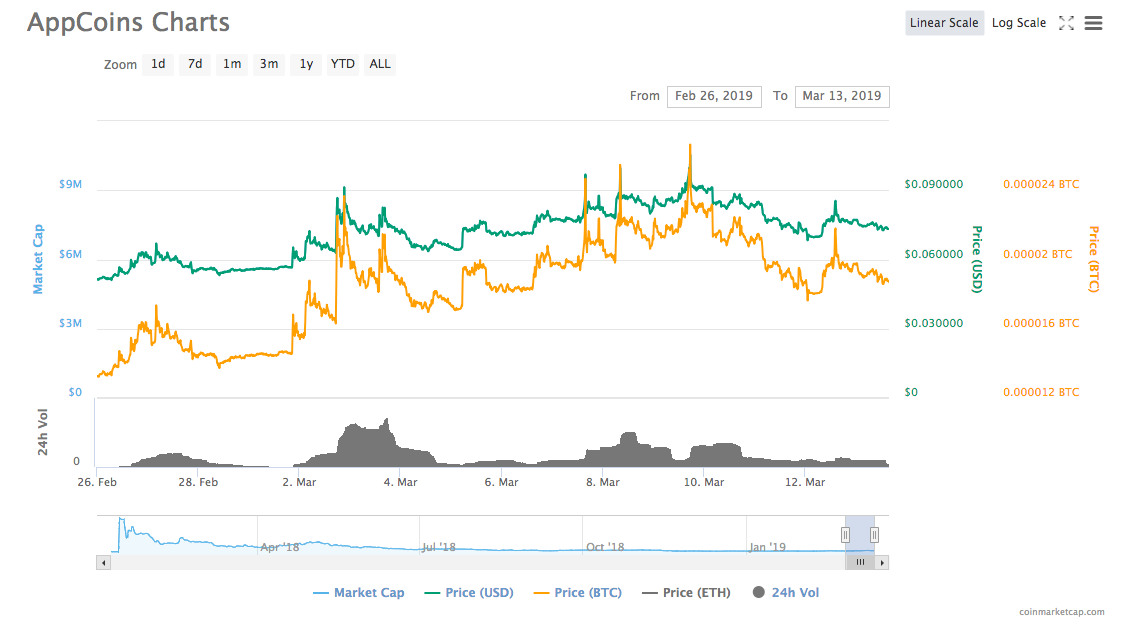Switch to Linear Scale
Screen dimensions: 1142x629
[944, 23]
